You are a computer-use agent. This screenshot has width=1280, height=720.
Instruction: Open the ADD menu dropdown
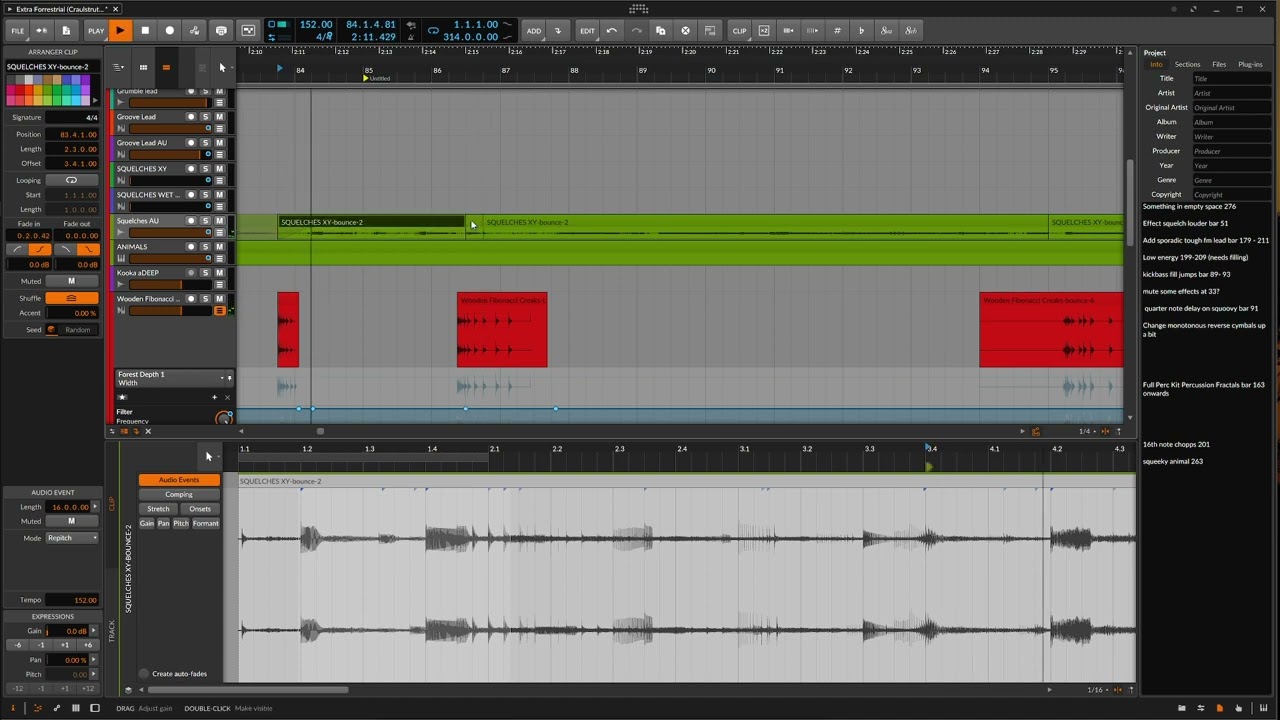(x=534, y=31)
